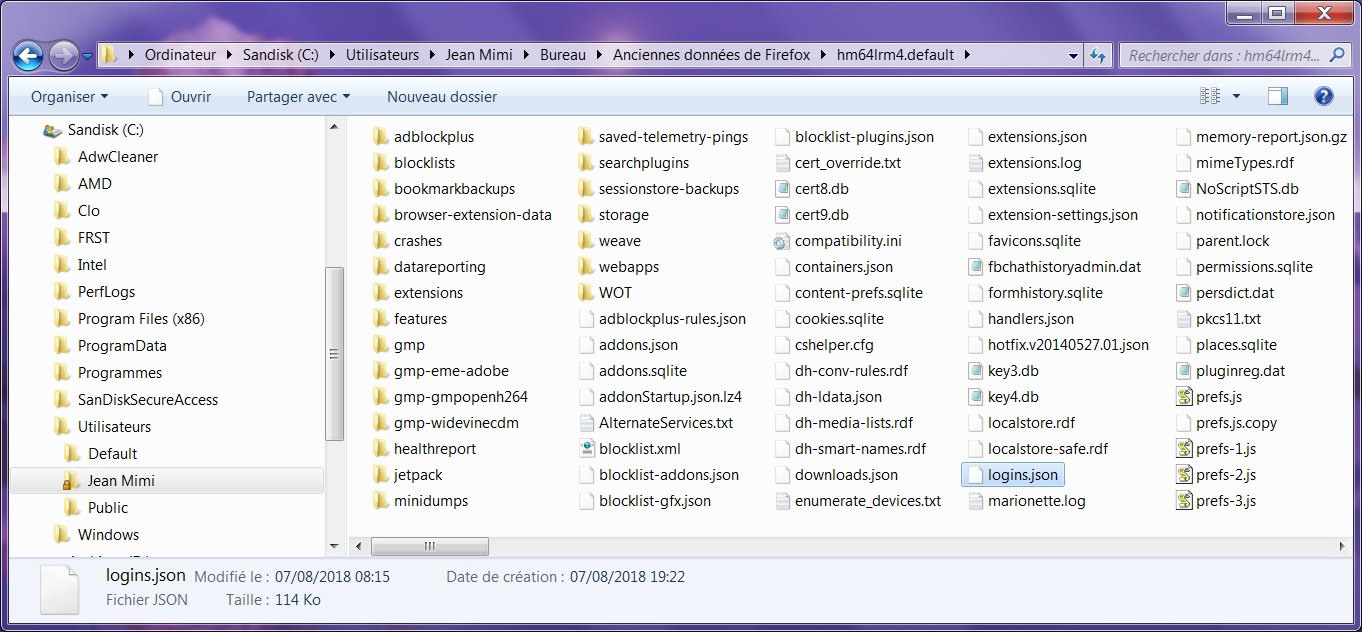The height and width of the screenshot is (632, 1362).
Task: Select the WOT folder icon
Action: coord(586,293)
